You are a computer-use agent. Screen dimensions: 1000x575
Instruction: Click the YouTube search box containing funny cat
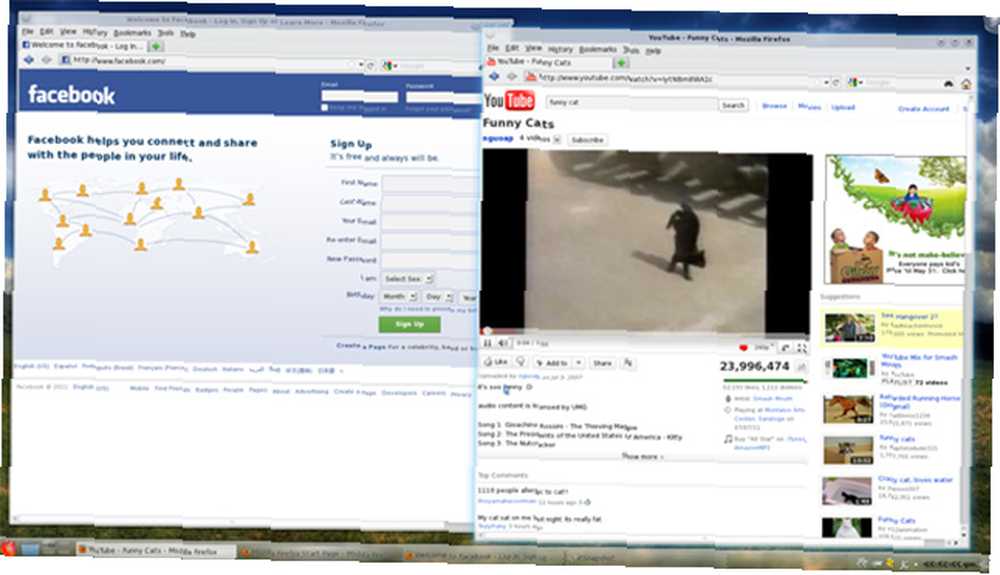tap(631, 103)
